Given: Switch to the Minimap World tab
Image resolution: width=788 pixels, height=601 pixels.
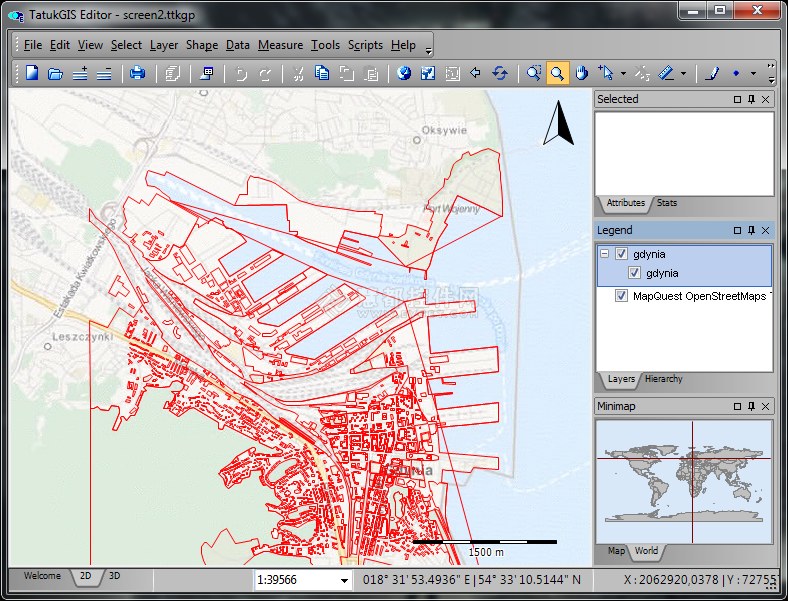Looking at the screenshot, I should coord(646,551).
